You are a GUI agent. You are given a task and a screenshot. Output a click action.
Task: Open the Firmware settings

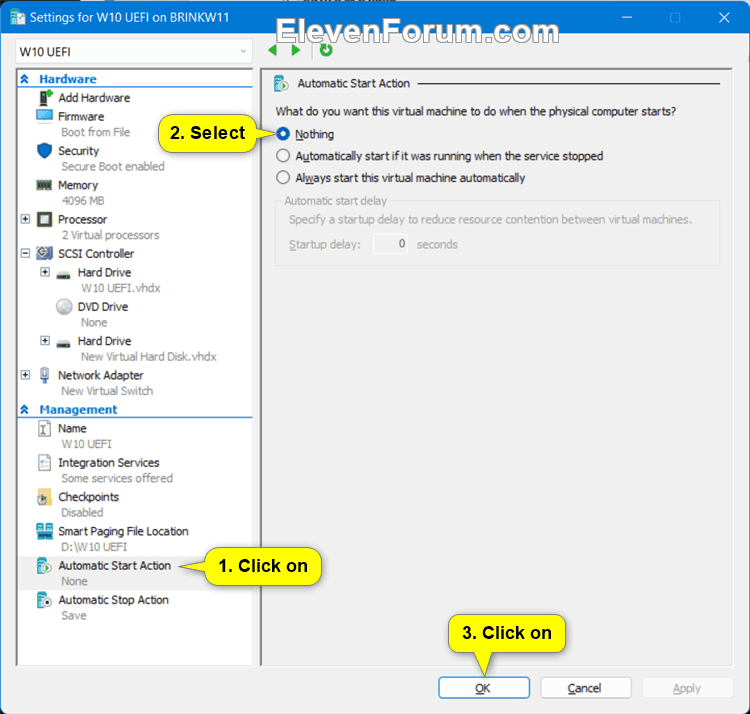(81, 116)
